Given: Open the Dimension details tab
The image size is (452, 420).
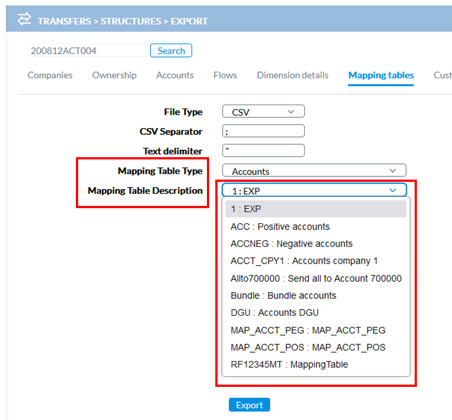Looking at the screenshot, I should 293,75.
